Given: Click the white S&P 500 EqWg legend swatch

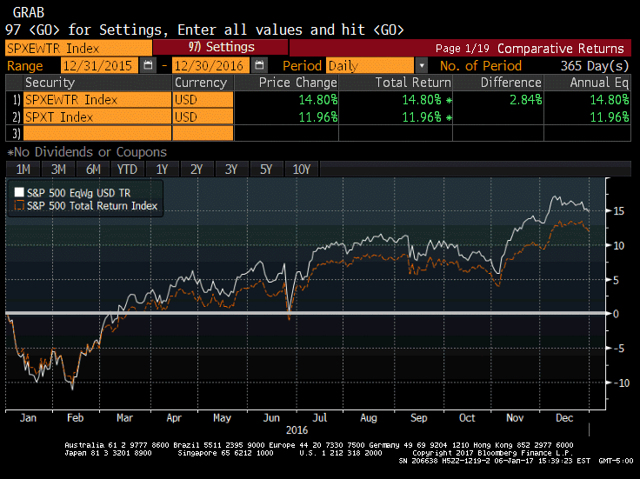Looking at the screenshot, I should [19, 192].
